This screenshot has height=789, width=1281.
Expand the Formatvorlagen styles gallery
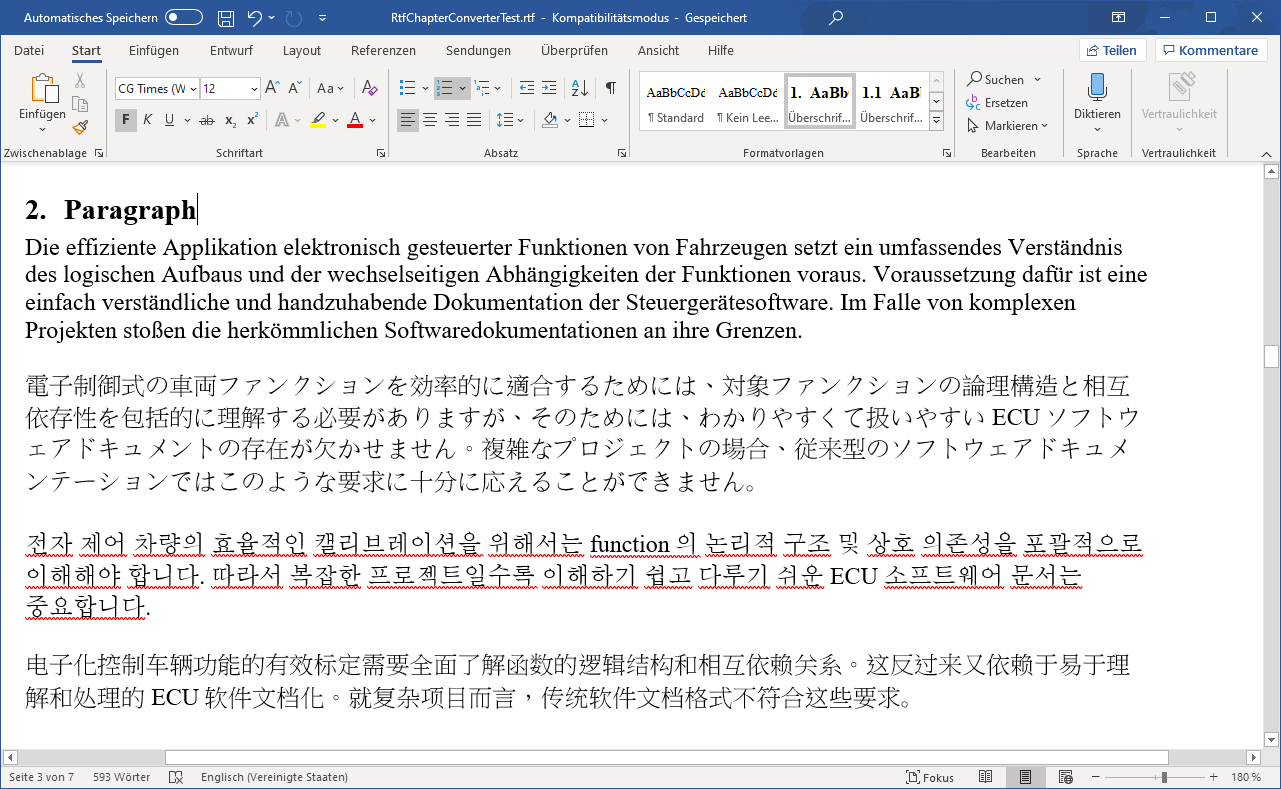pyautogui.click(x=937, y=121)
